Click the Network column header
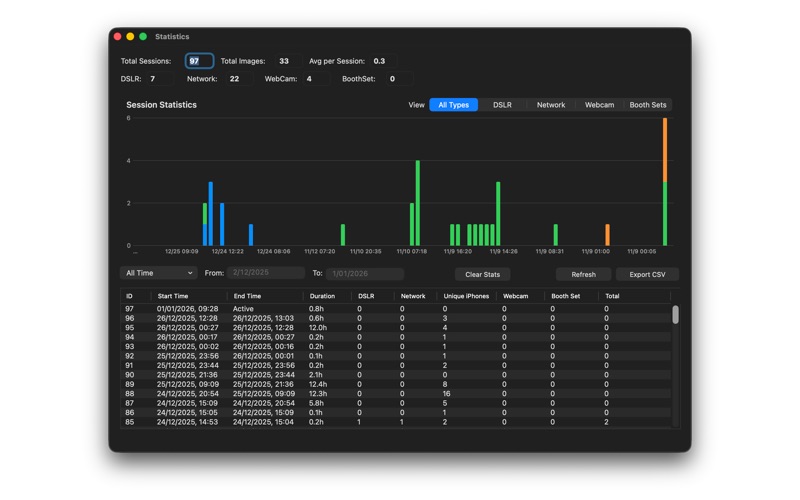This screenshot has width=800, height=500. (415, 296)
